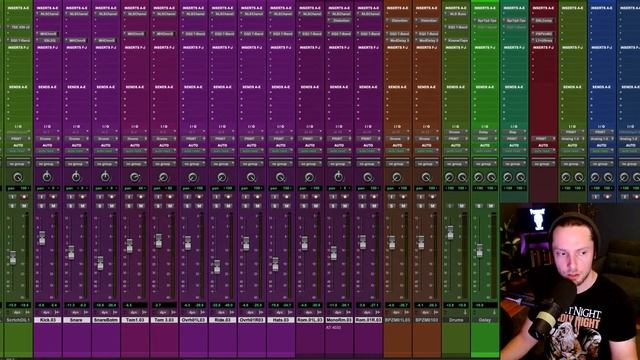Click Kick.03 Inserts A-E header

click(47, 8)
